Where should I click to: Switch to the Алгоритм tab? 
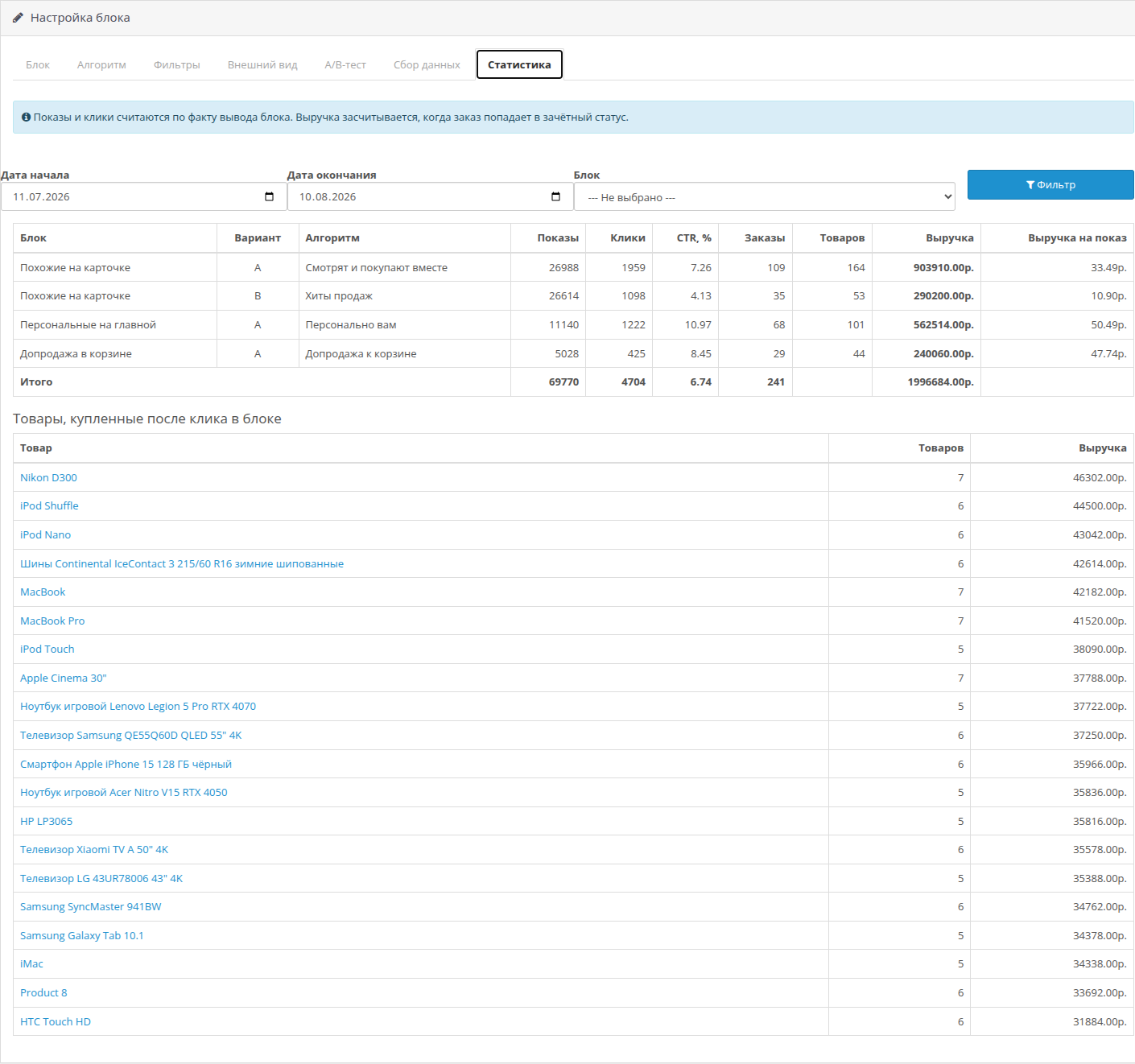tap(101, 65)
